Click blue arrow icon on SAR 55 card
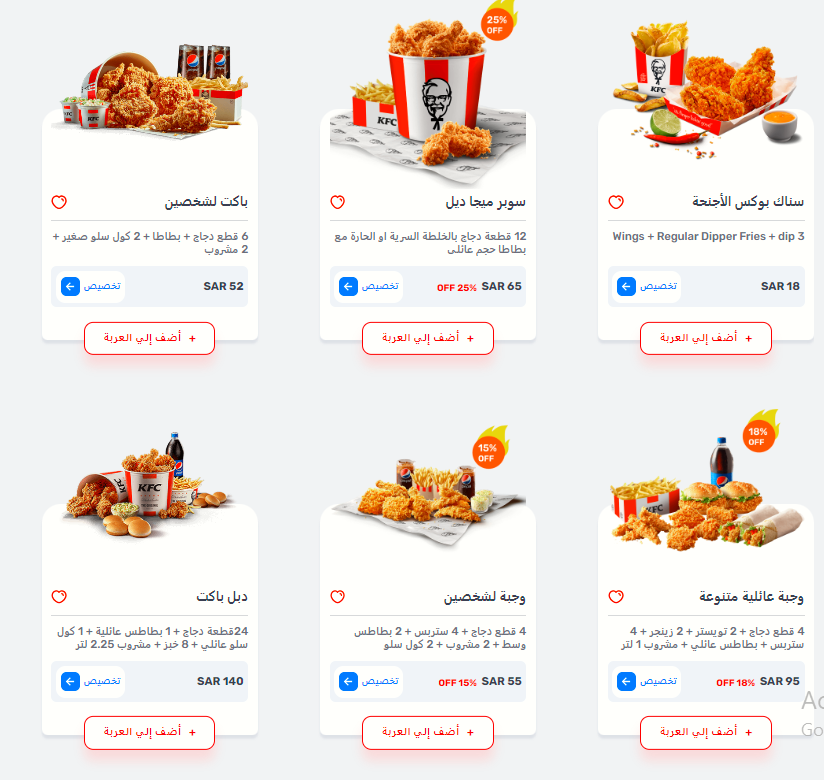Viewport: 824px width, 780px height. (348, 681)
